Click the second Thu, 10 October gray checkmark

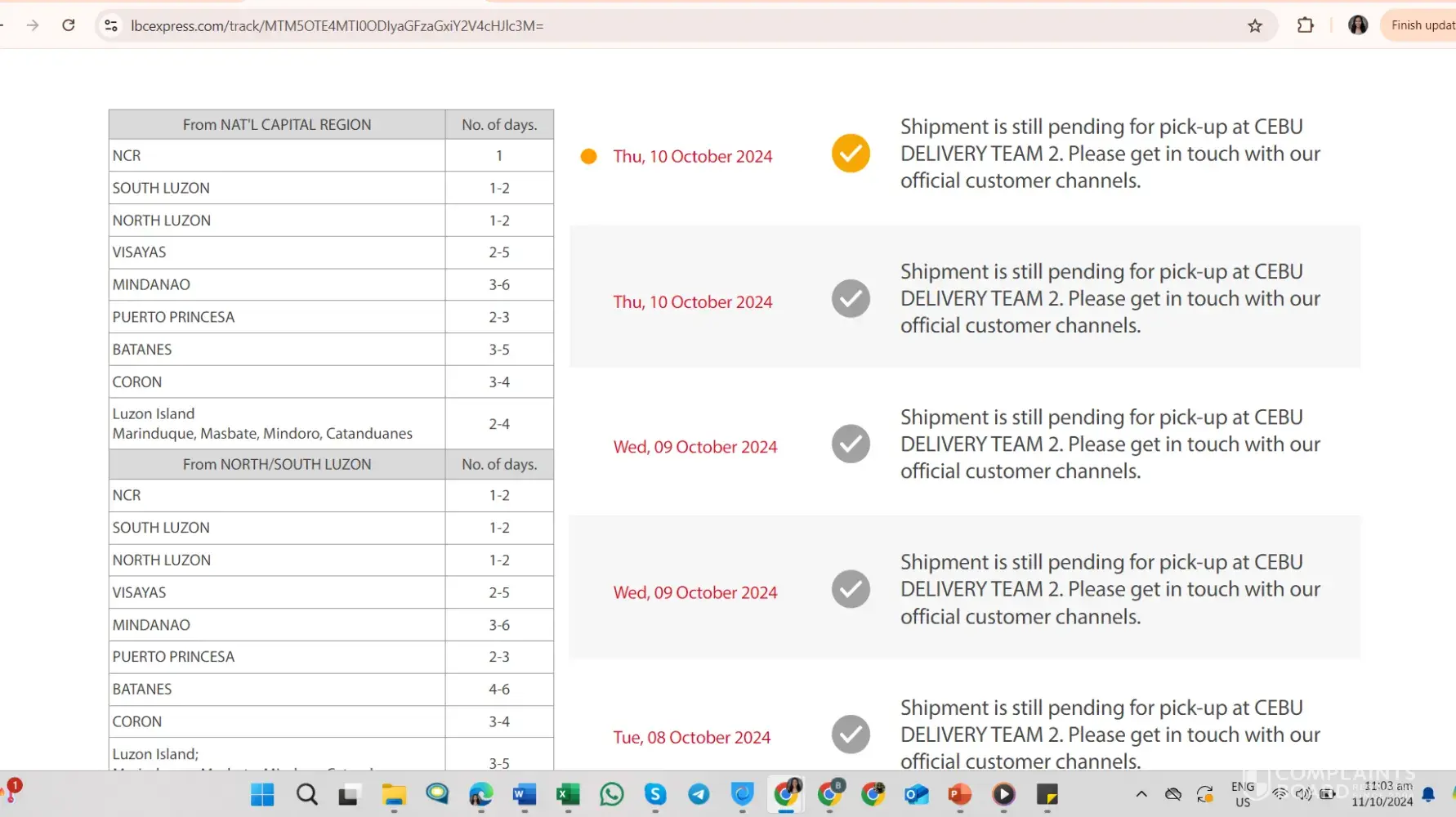[x=851, y=299]
